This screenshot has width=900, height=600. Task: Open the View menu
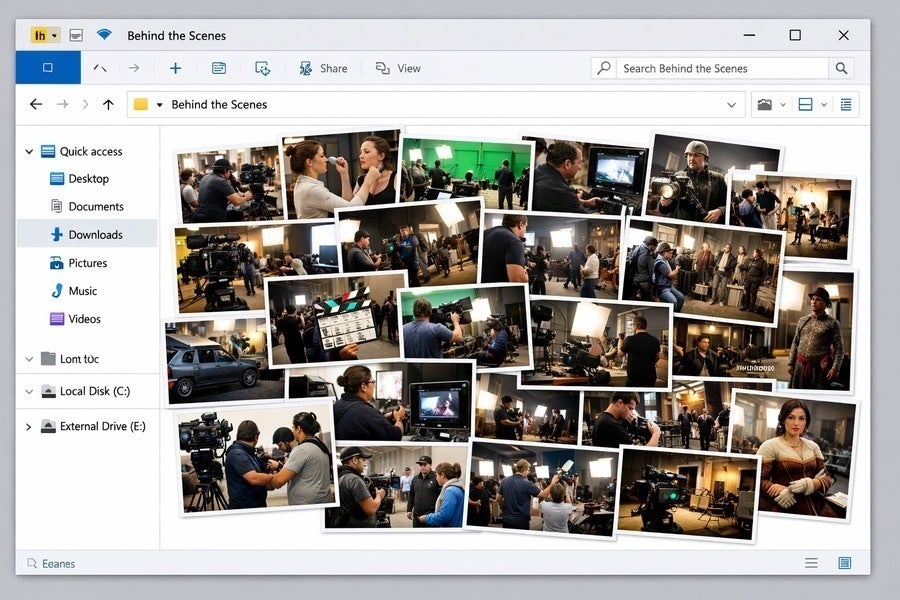coord(398,68)
